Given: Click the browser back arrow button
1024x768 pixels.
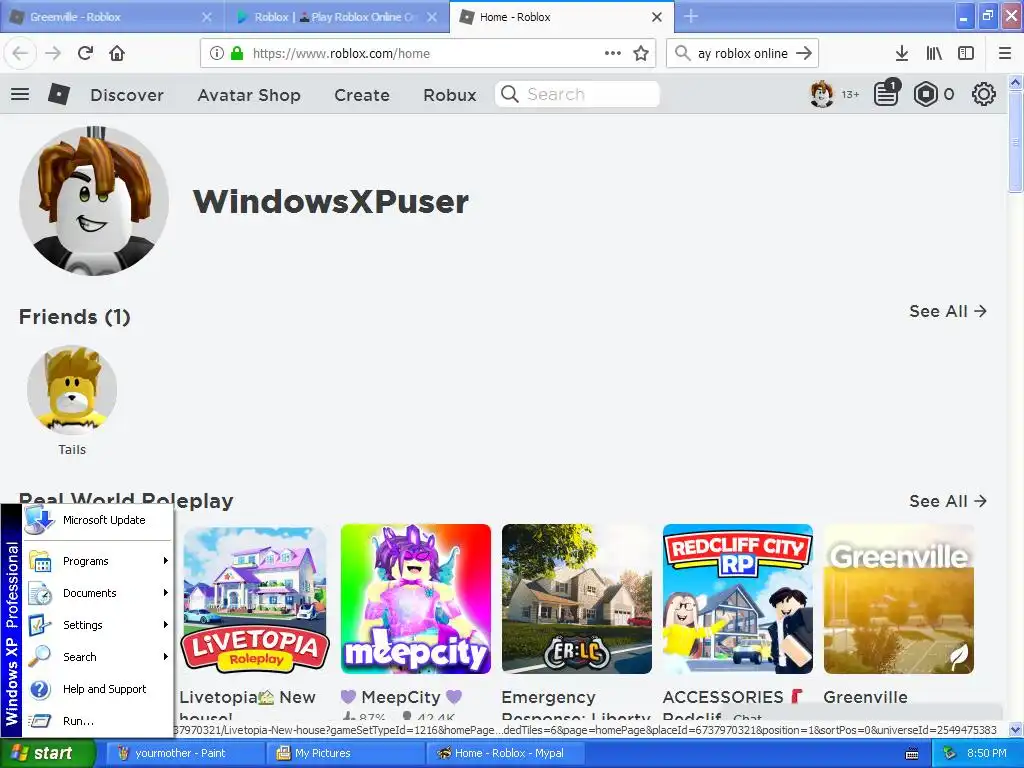Looking at the screenshot, I should click(20, 53).
